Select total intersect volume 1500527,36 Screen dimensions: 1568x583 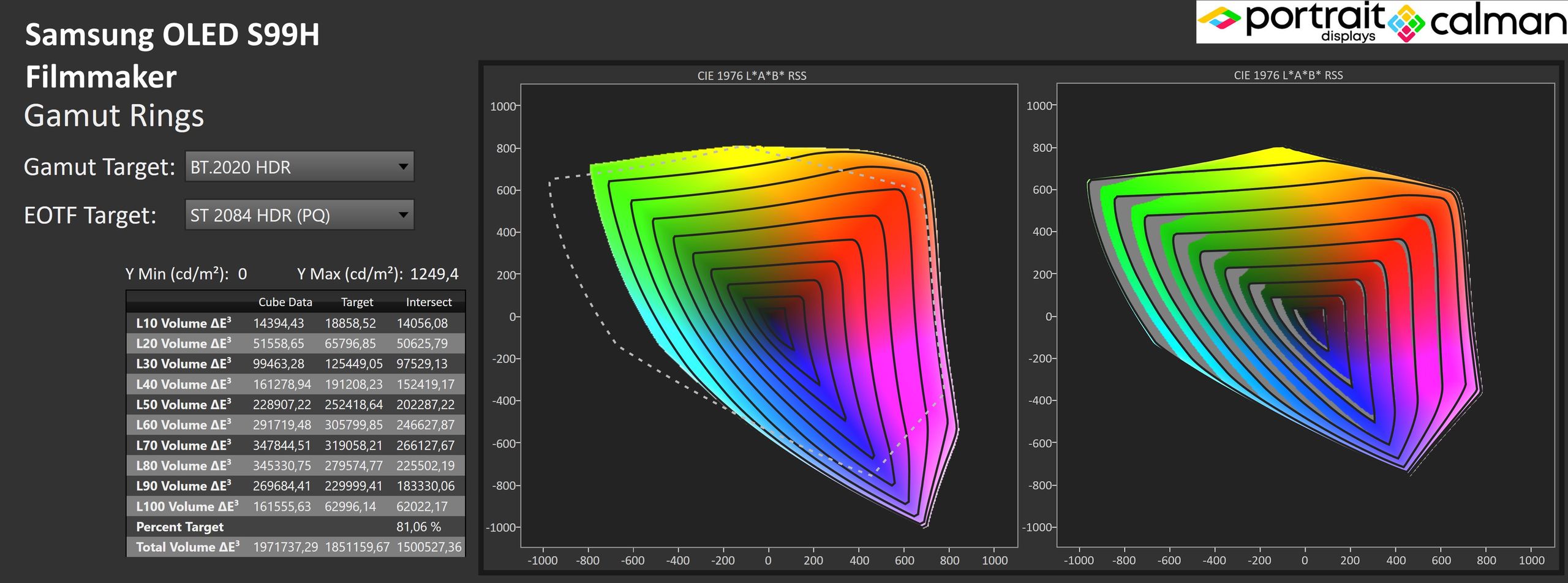pyautogui.click(x=429, y=547)
